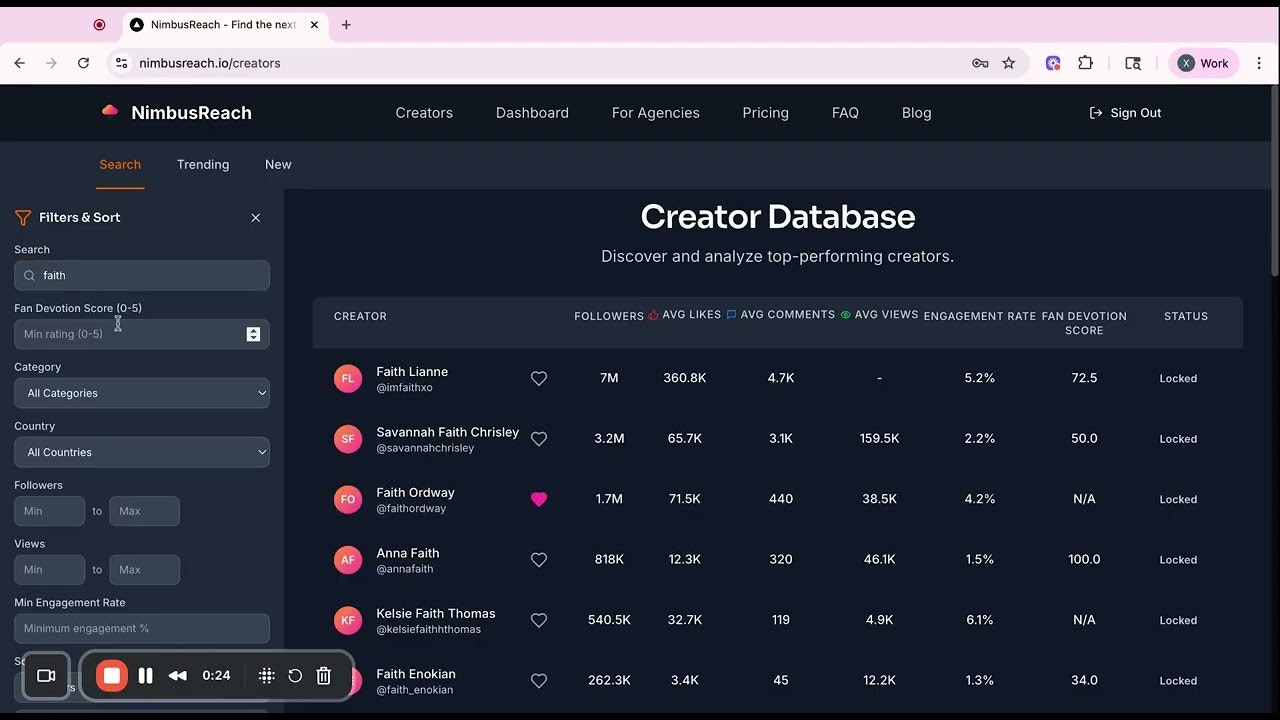1280x720 pixels.
Task: Click Faith Ordway's FO avatar
Action: pos(348,499)
